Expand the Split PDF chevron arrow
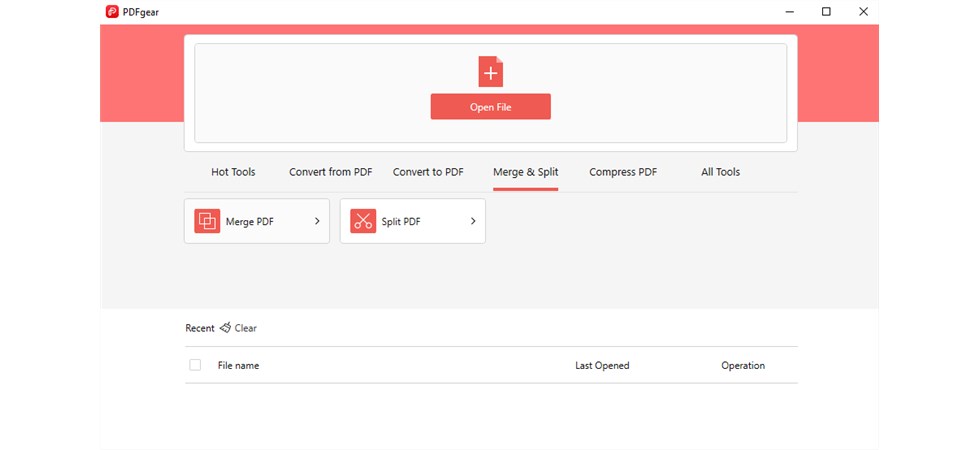Screen dimensions: 979x450 [x=473, y=221]
